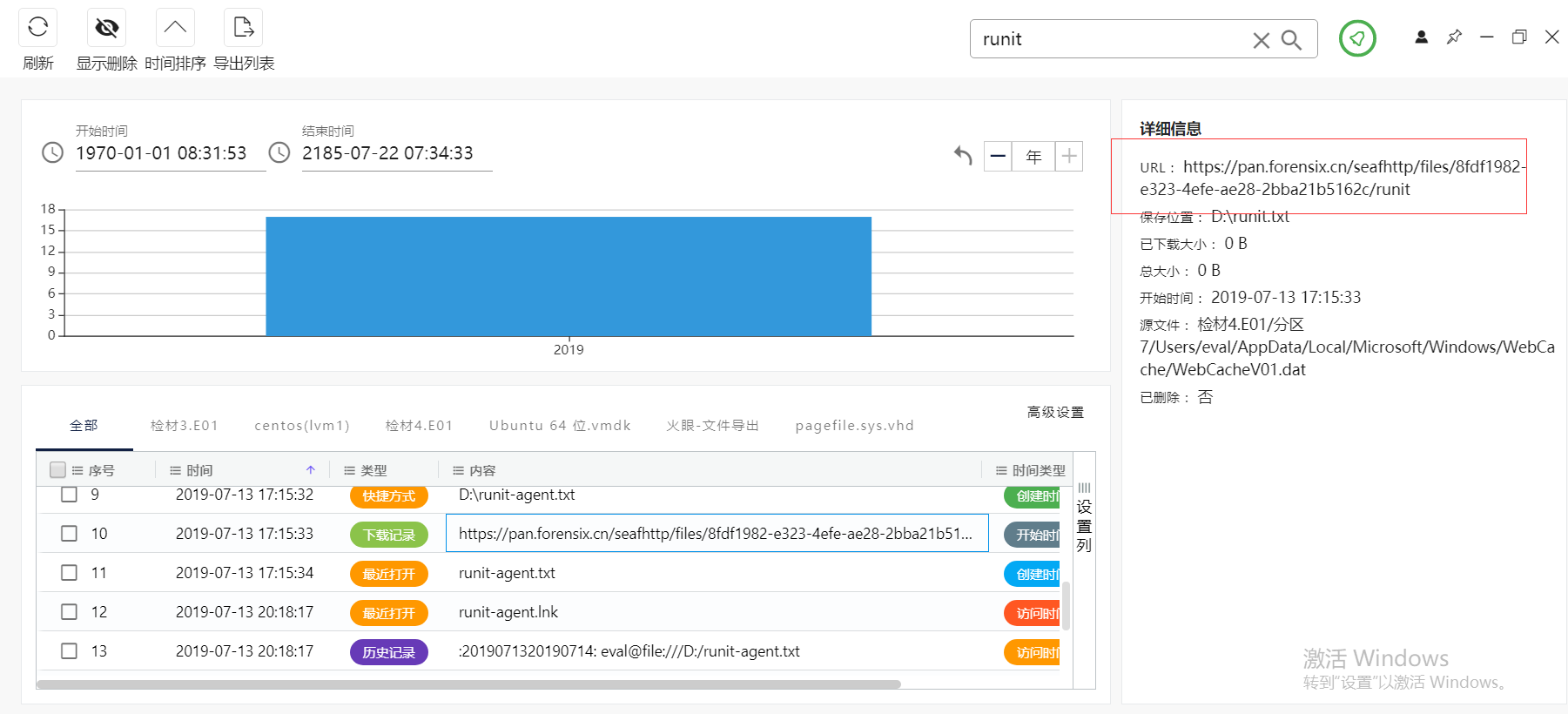Open the 时间 column menu icon
The image size is (1568, 714).
coord(176,470)
